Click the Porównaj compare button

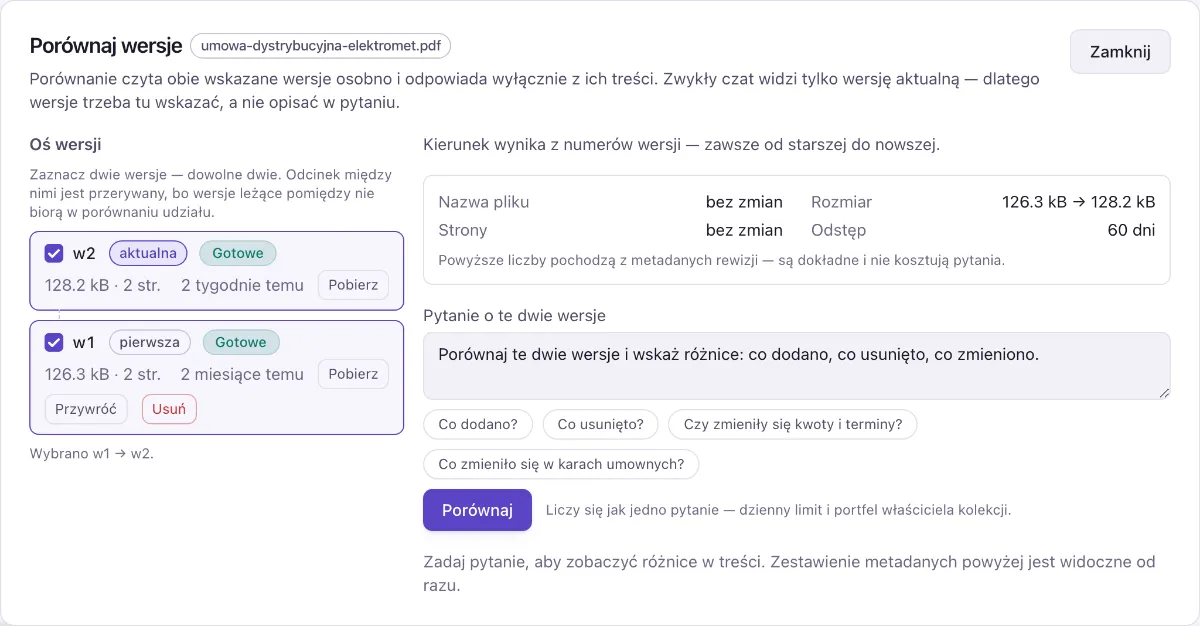[x=477, y=510]
